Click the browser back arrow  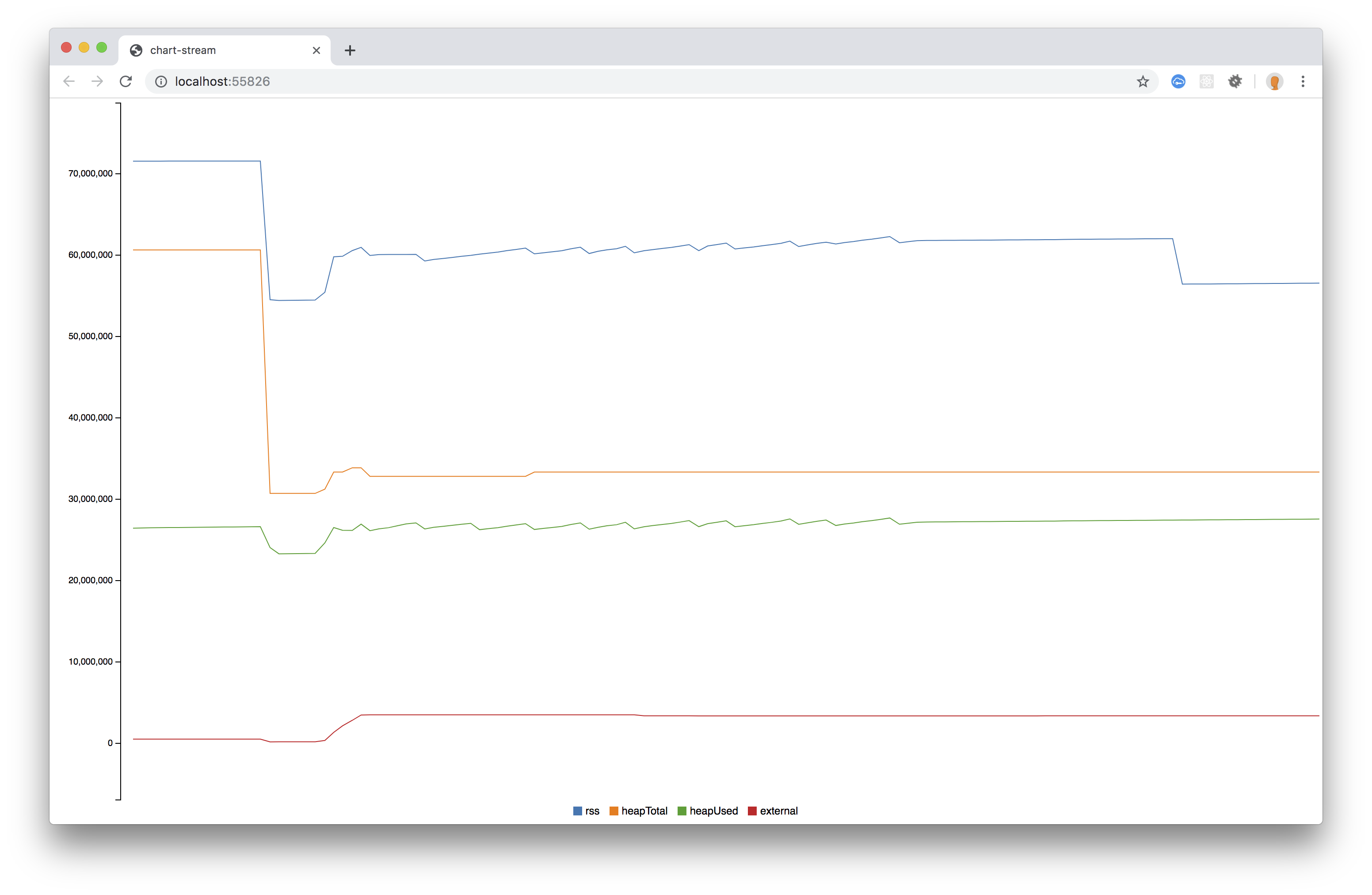click(x=69, y=81)
